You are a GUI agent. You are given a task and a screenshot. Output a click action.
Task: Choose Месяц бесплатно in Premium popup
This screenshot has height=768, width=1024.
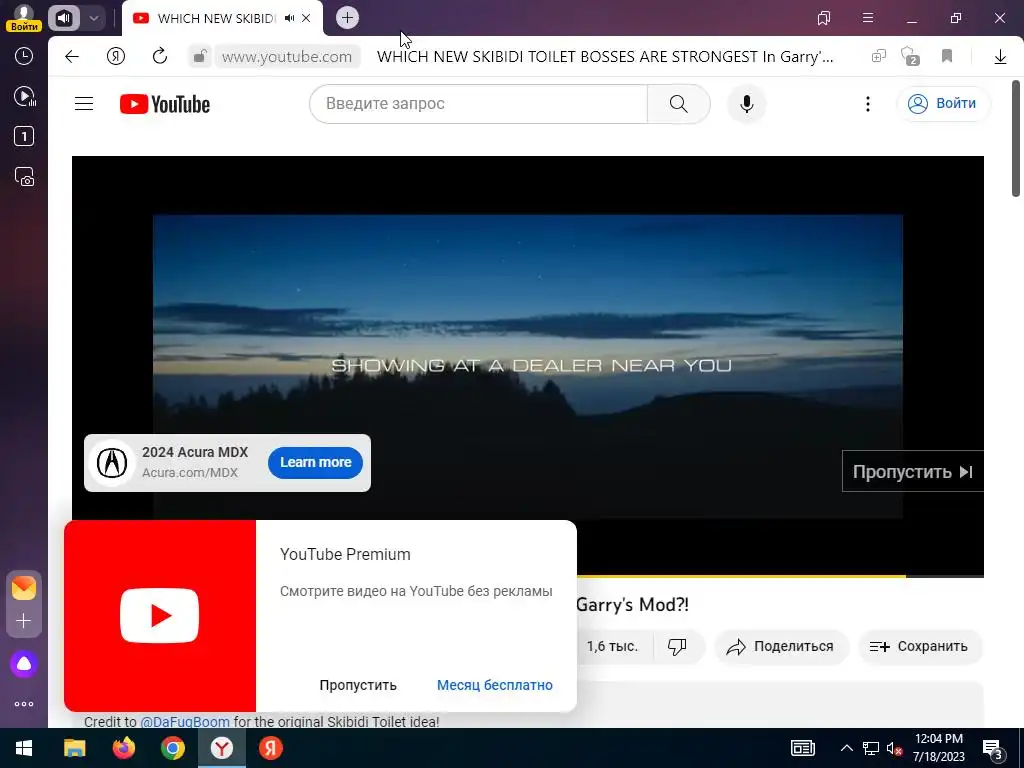(x=494, y=685)
